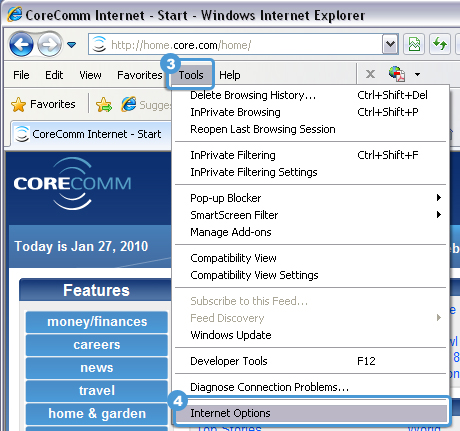
Task: Click the CoreComm logo on page
Action: (x=72, y=183)
